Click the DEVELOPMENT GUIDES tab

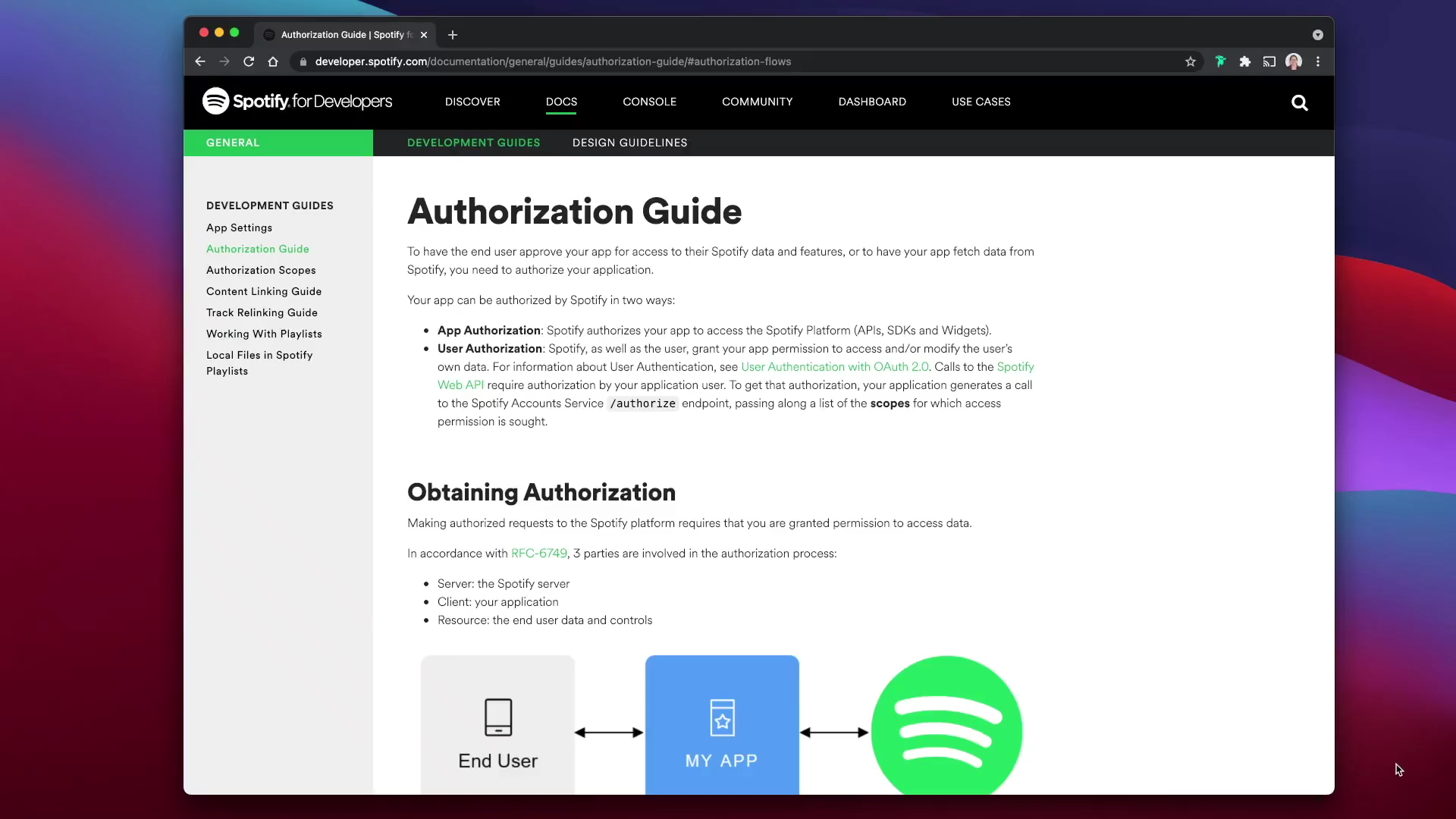[474, 142]
